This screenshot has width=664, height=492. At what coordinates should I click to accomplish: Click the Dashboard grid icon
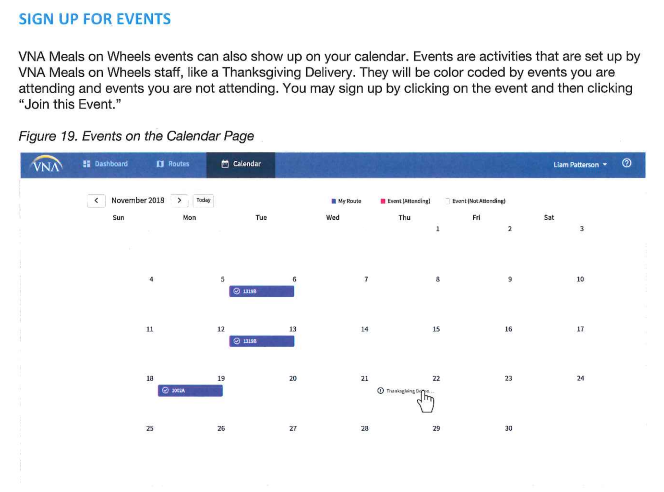[x=86, y=164]
